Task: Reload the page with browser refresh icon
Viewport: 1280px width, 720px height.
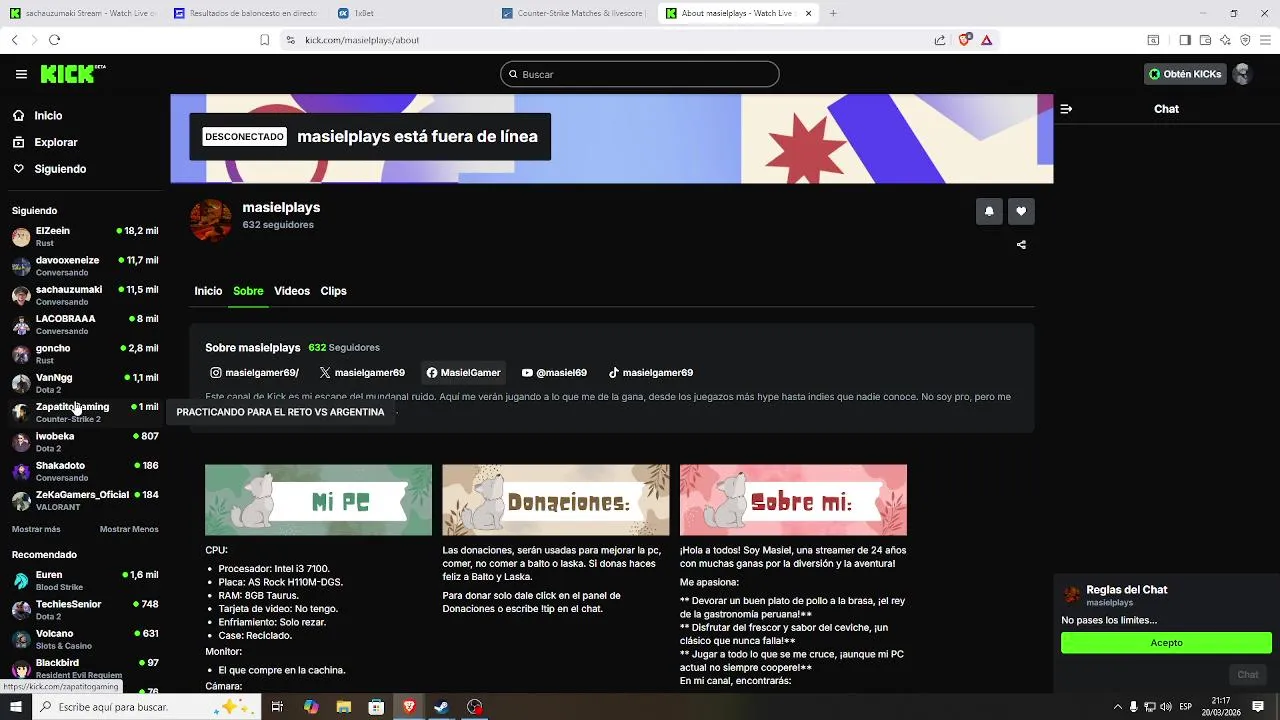Action: tap(54, 40)
